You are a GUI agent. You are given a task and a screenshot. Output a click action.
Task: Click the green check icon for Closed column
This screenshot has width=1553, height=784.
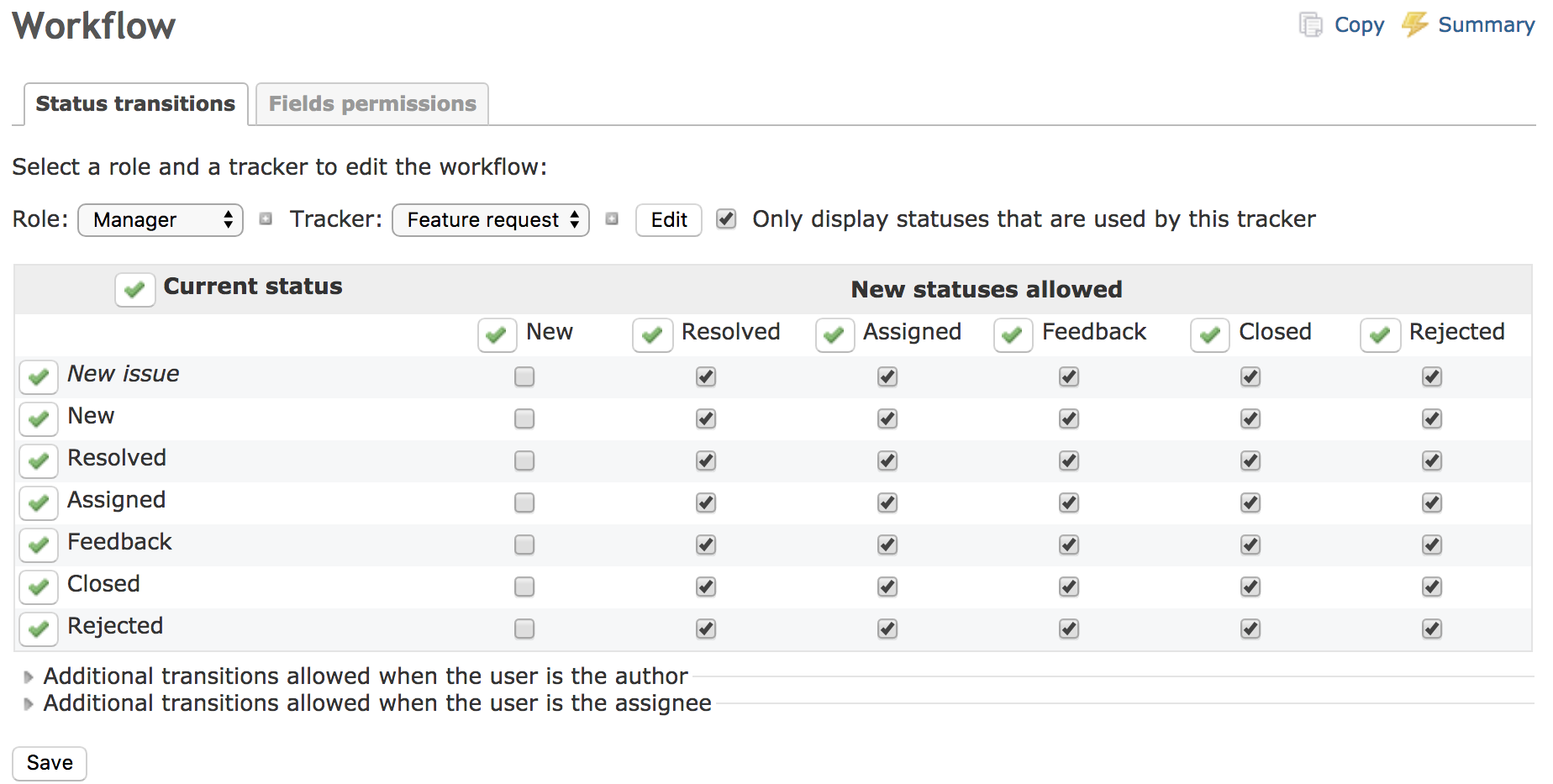tap(1209, 335)
